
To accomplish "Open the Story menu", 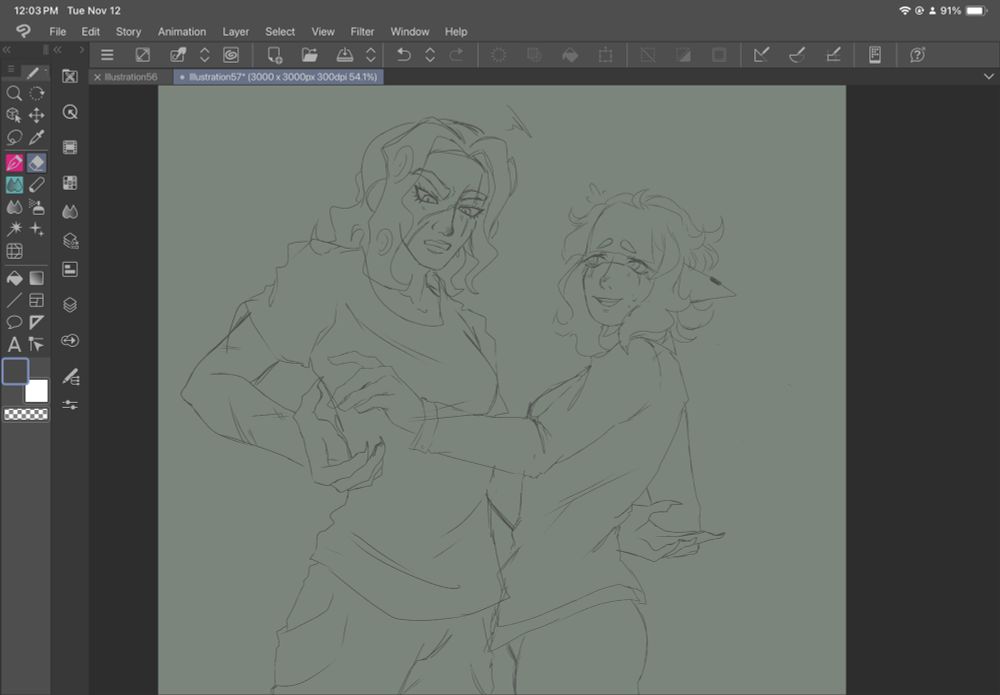I will point(128,31).
